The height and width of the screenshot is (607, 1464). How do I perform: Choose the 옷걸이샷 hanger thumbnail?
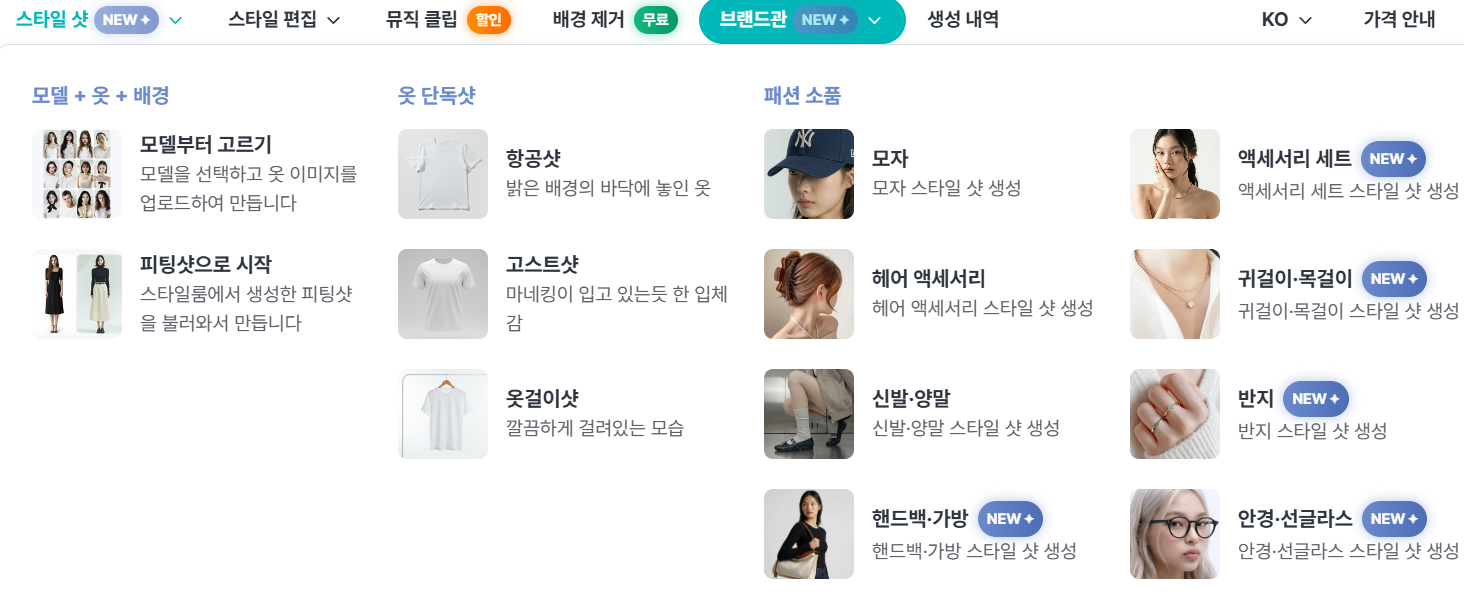click(443, 414)
